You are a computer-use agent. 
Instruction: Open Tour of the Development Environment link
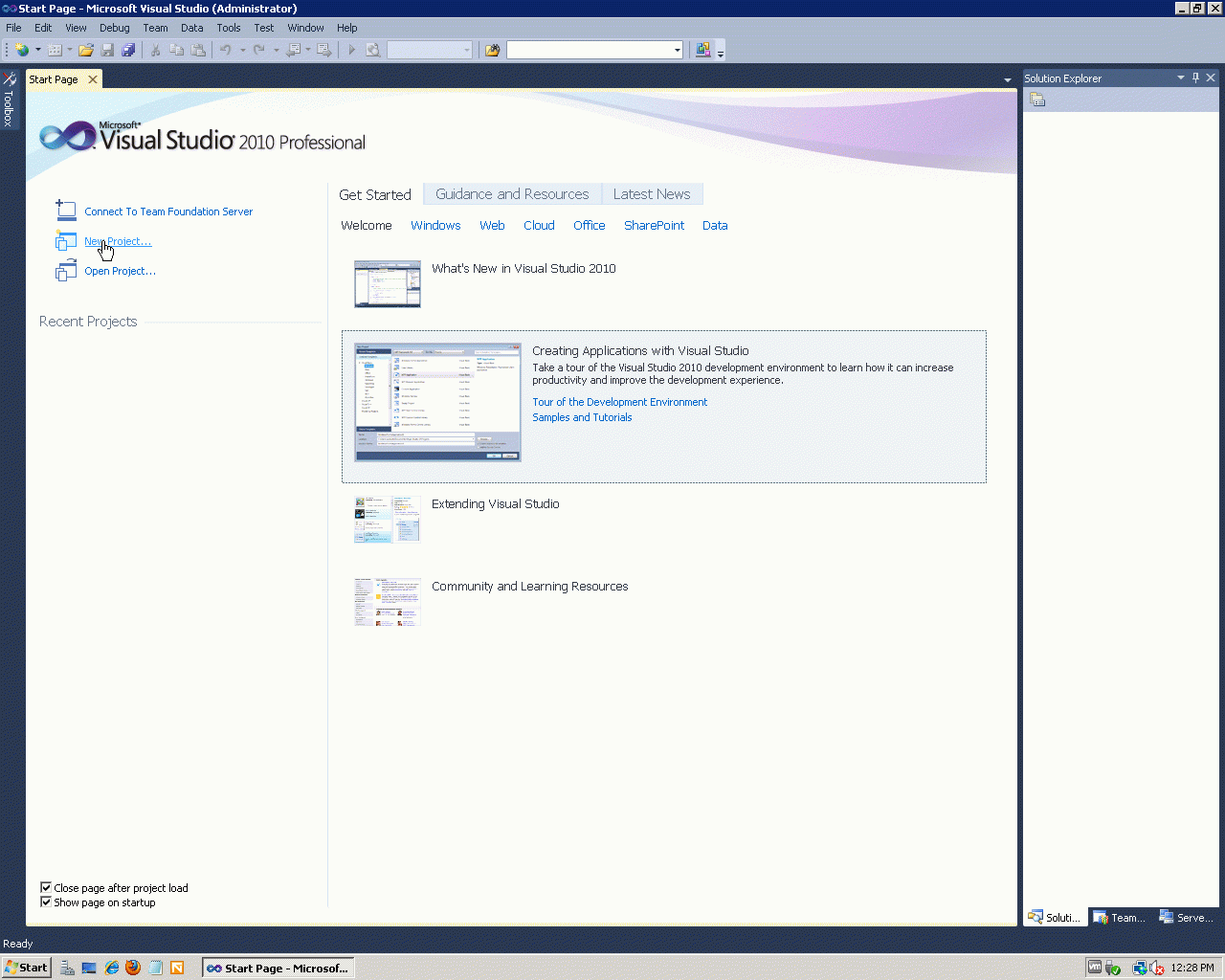pyautogui.click(x=620, y=402)
